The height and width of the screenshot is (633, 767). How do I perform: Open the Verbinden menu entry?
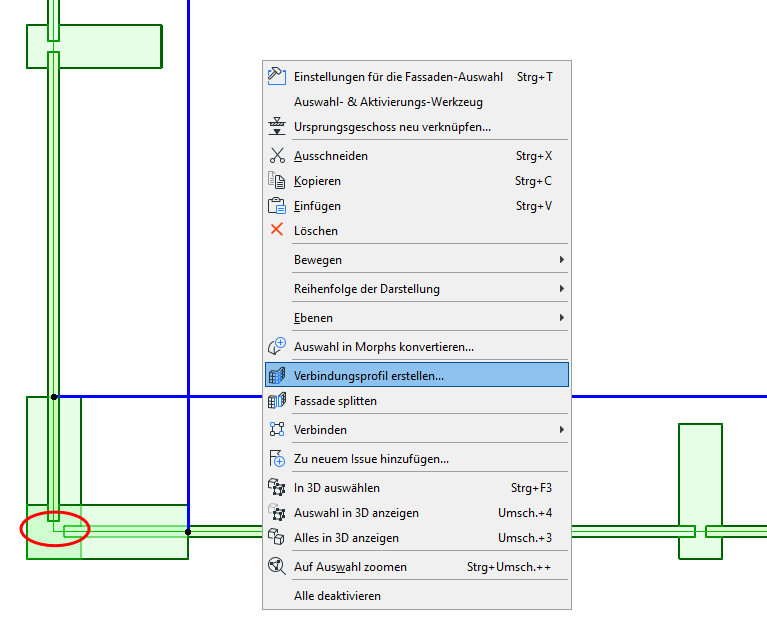point(417,430)
